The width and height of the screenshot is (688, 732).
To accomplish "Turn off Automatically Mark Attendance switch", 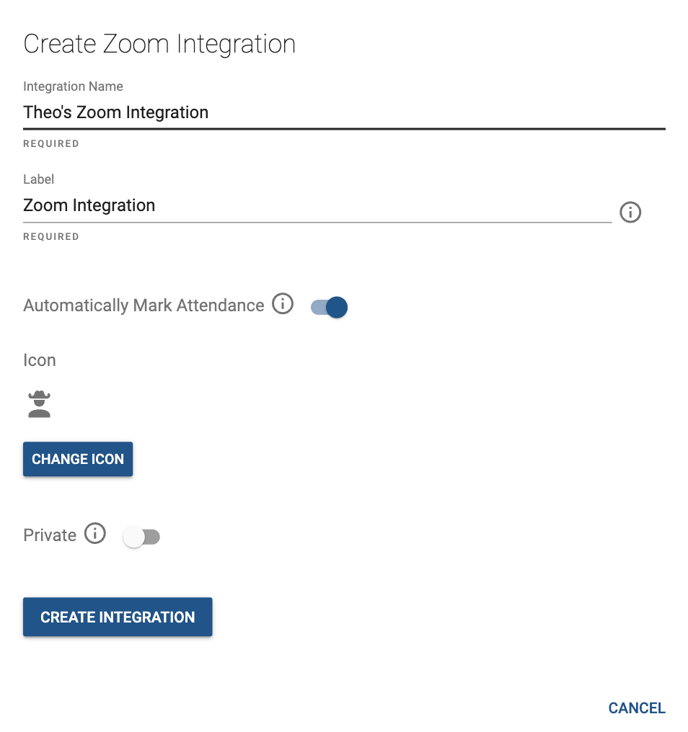I will 329,307.
